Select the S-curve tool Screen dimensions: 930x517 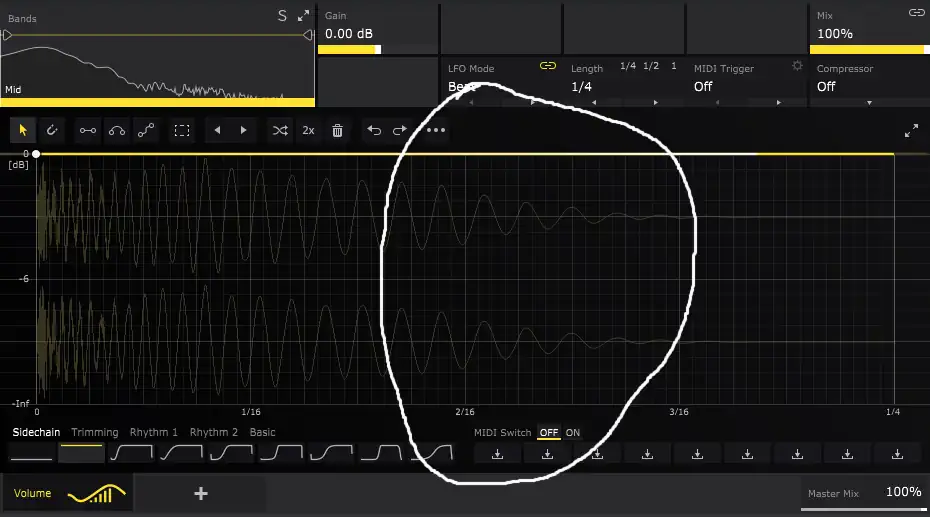tap(146, 130)
